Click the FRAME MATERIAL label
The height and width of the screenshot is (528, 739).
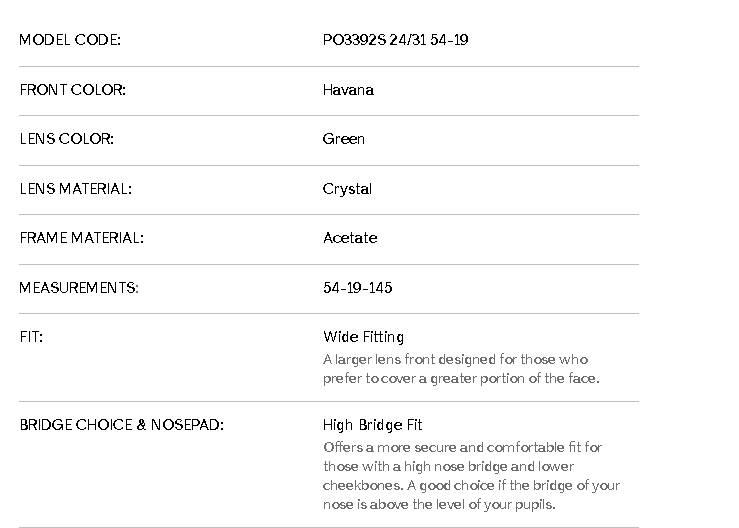coord(81,238)
